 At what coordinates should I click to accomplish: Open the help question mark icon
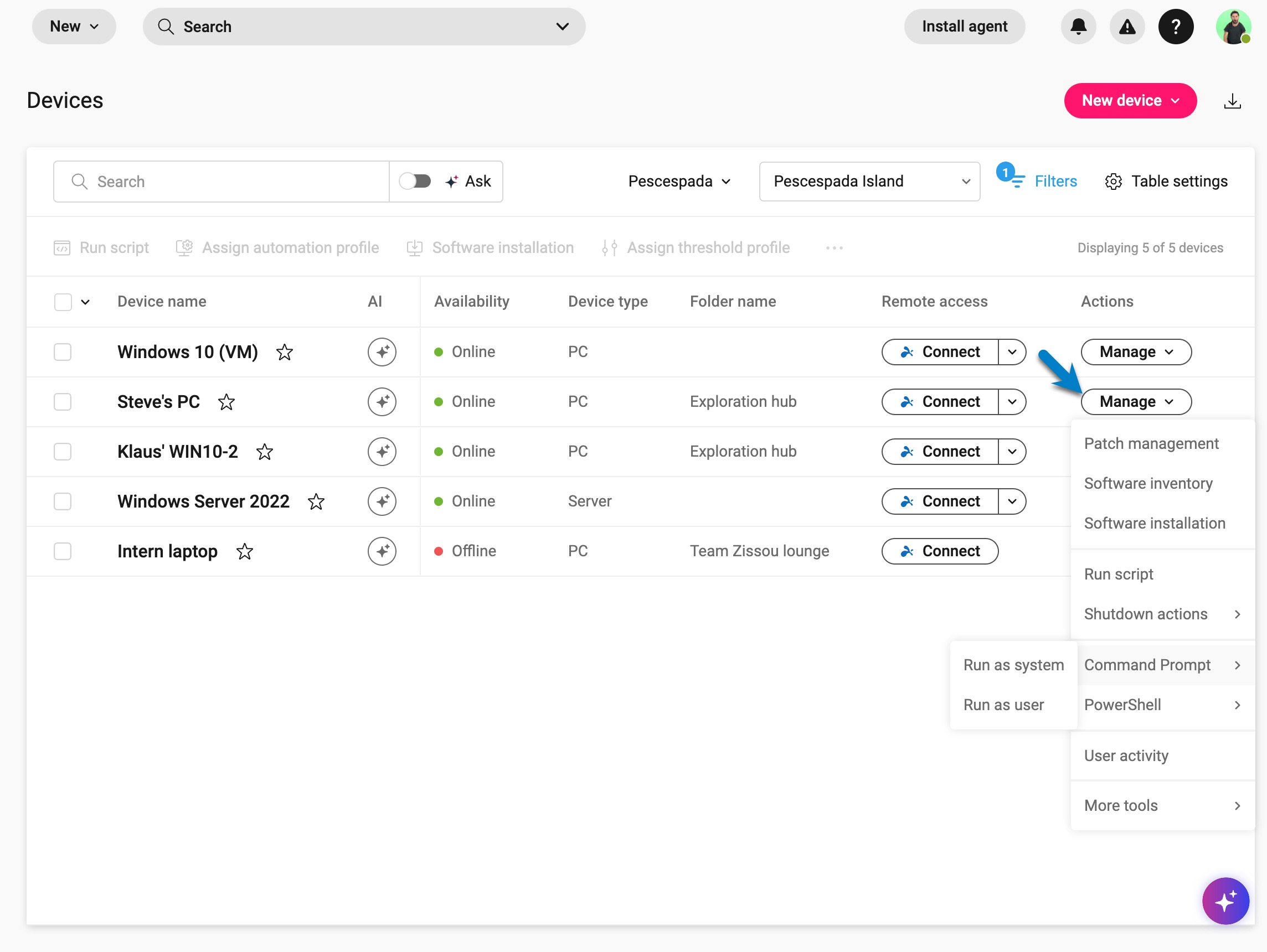point(1176,27)
